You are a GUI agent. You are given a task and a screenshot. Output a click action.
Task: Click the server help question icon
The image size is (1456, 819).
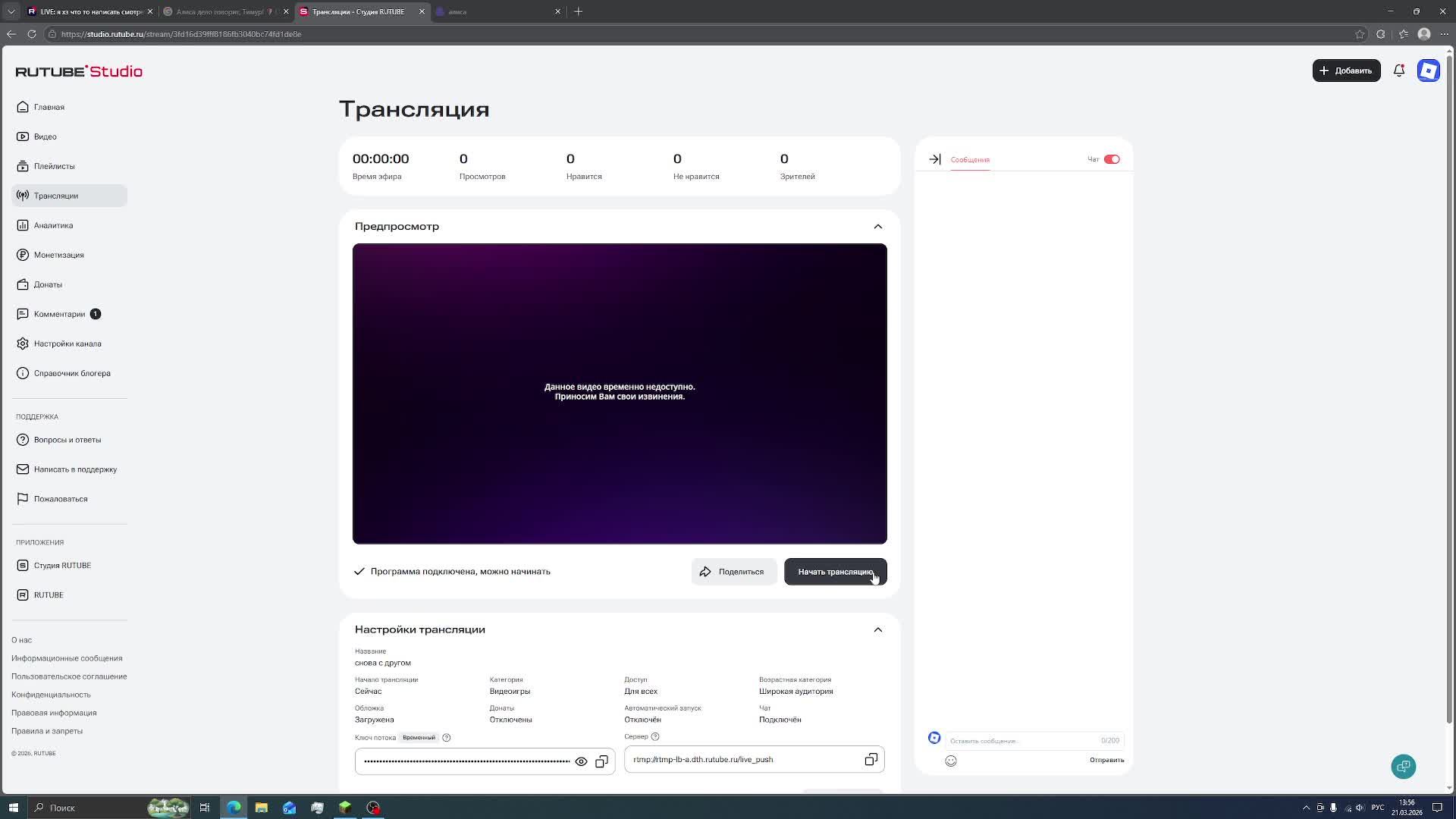click(655, 736)
